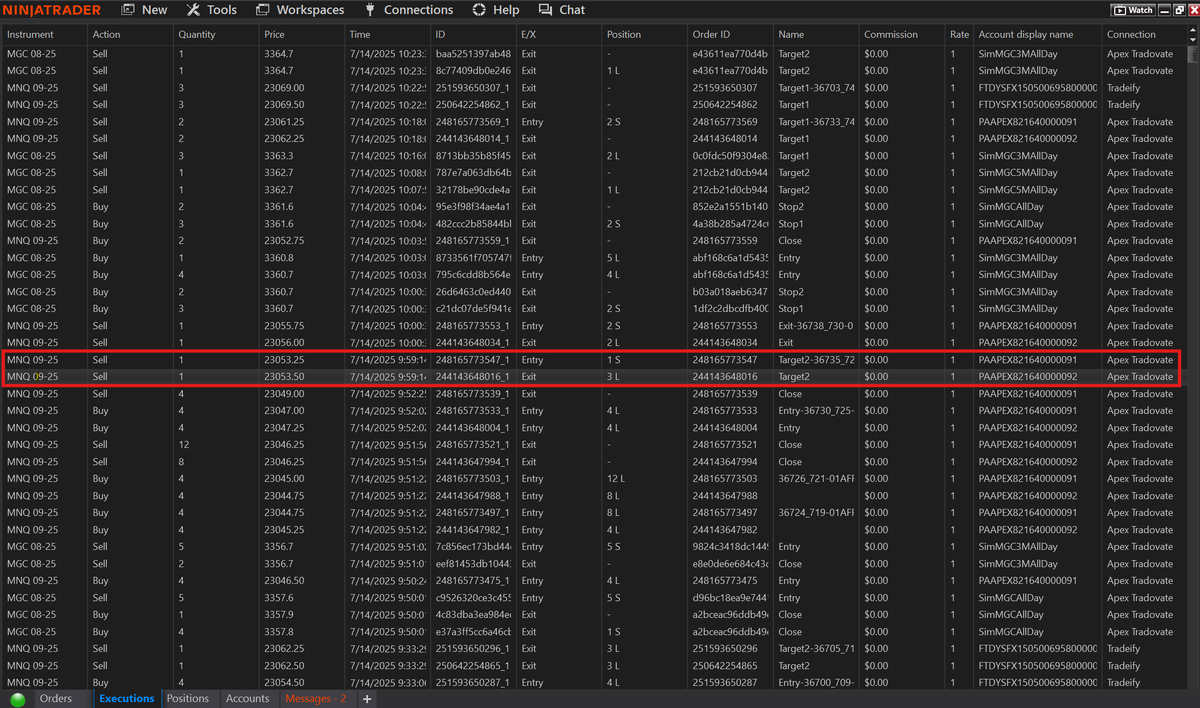Image resolution: width=1200 pixels, height=708 pixels.
Task: Select ID cell 8c77409db0e246
Action: 474,71
